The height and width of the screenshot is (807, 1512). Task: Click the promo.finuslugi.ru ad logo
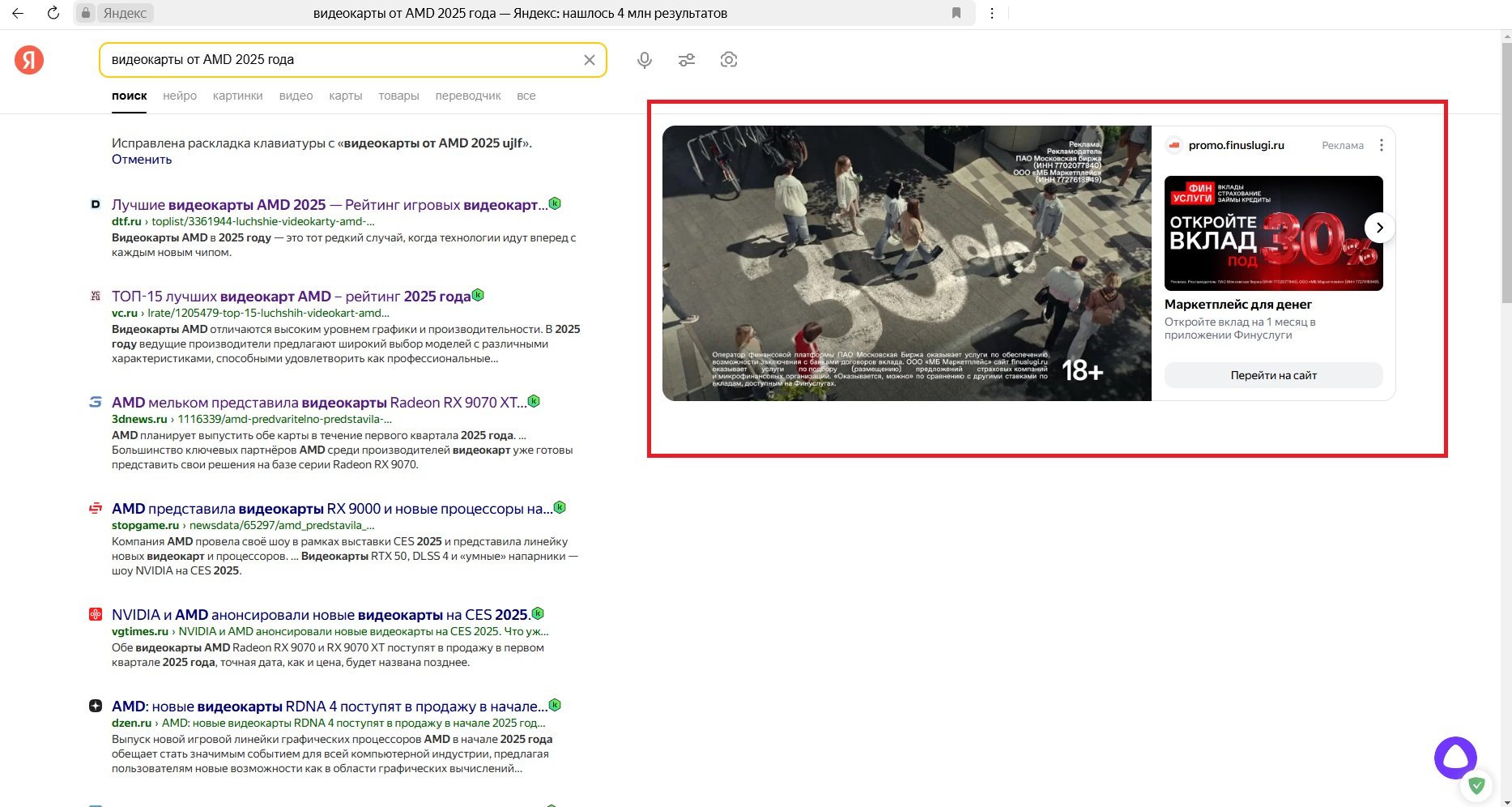(x=1173, y=145)
